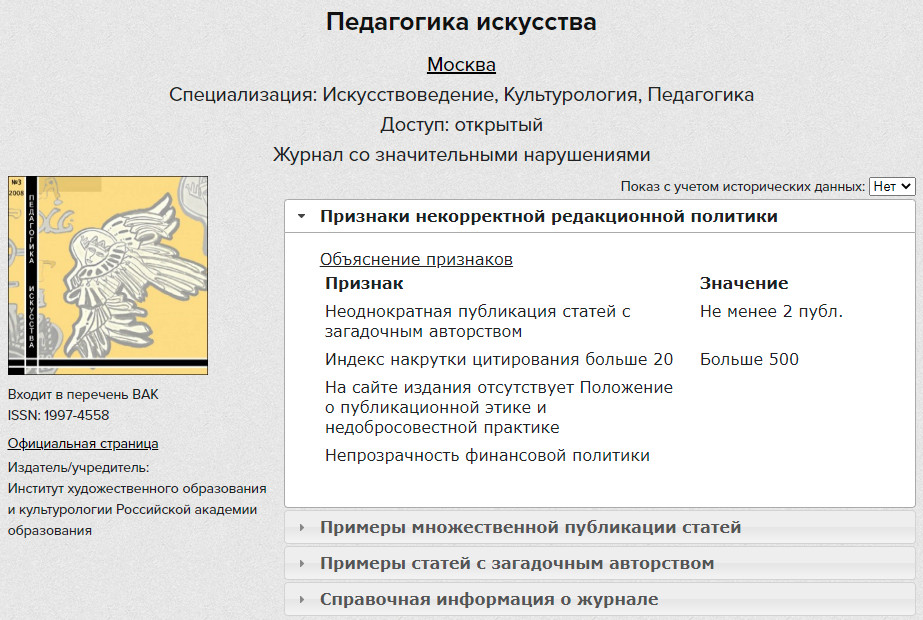Screen dimensions: 923x620
Task: Open the 'Официальная страница' link
Action: coord(83,443)
